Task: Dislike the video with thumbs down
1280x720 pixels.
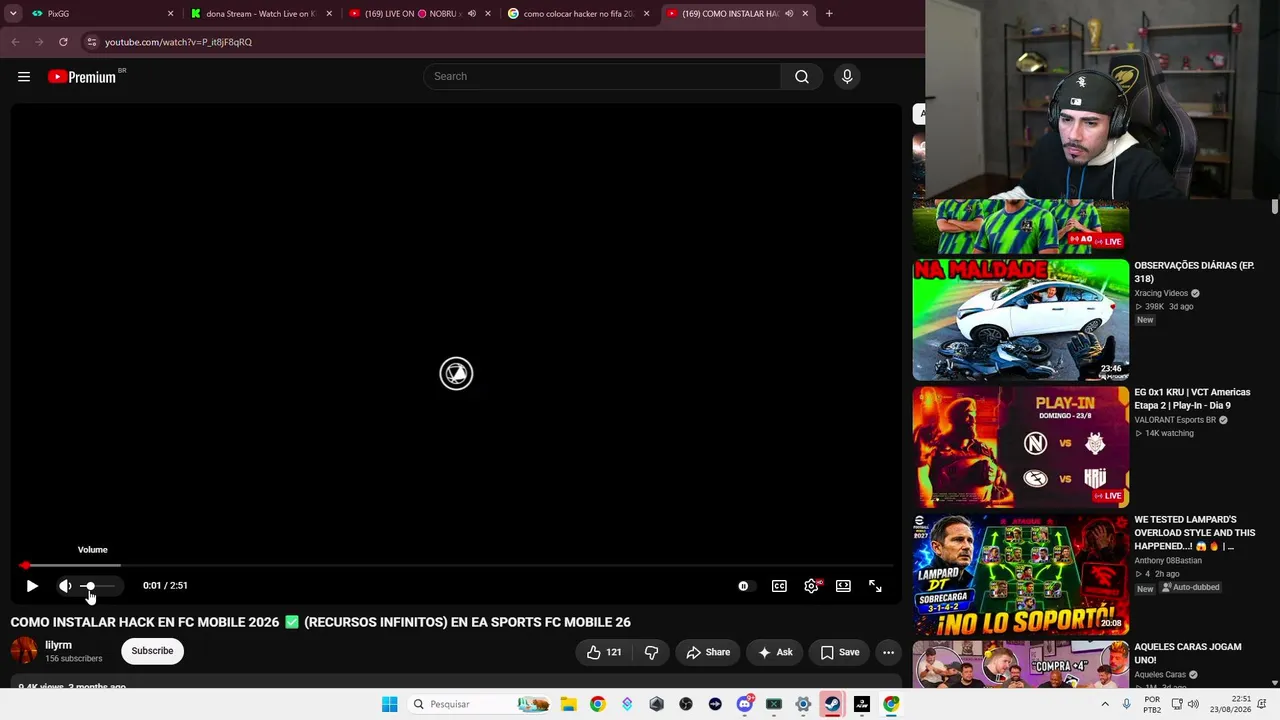Action: 652,652
